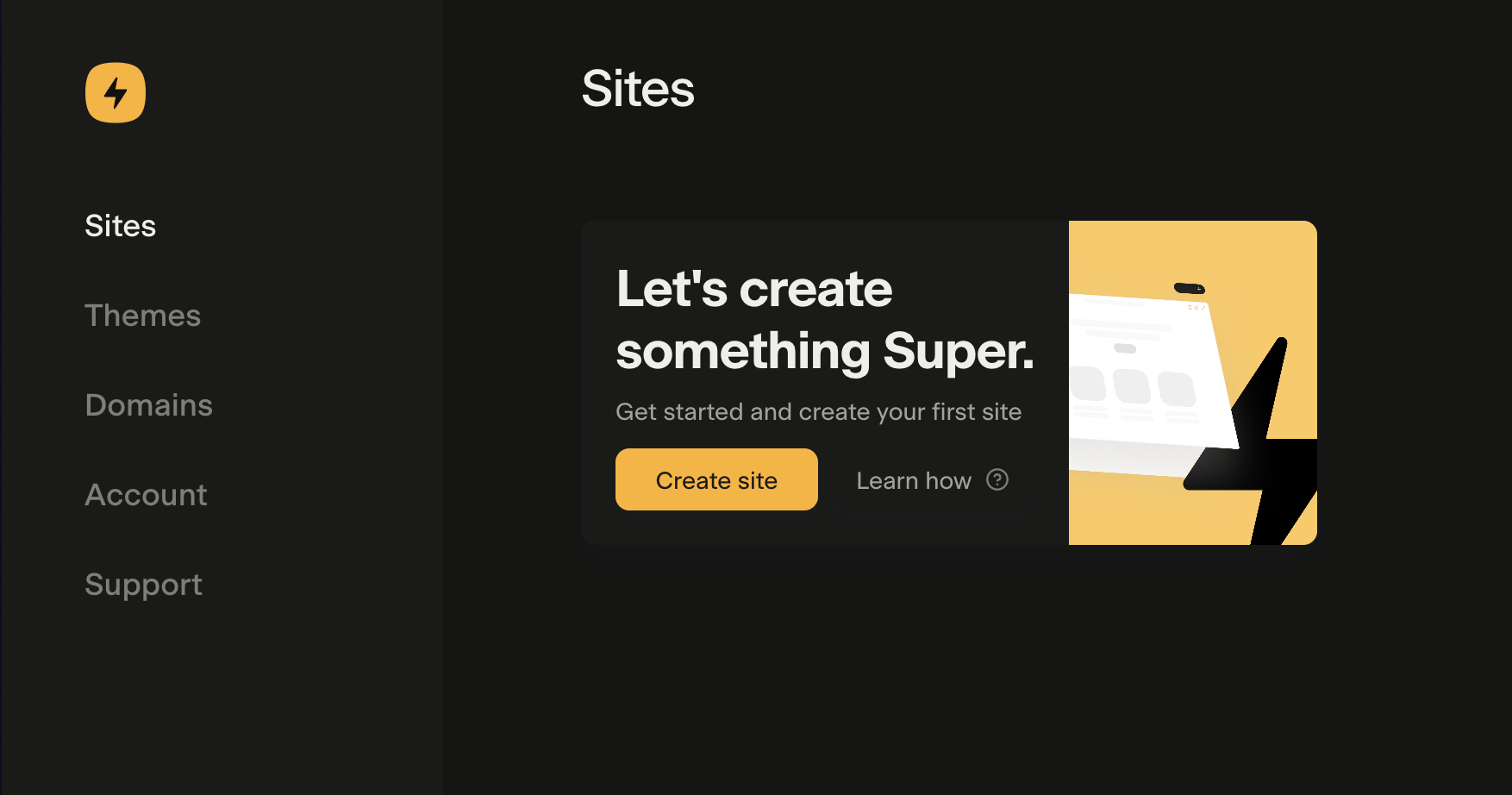The height and width of the screenshot is (795, 1512).
Task: Click the Super lightning bolt logo
Action: pyautogui.click(x=115, y=92)
